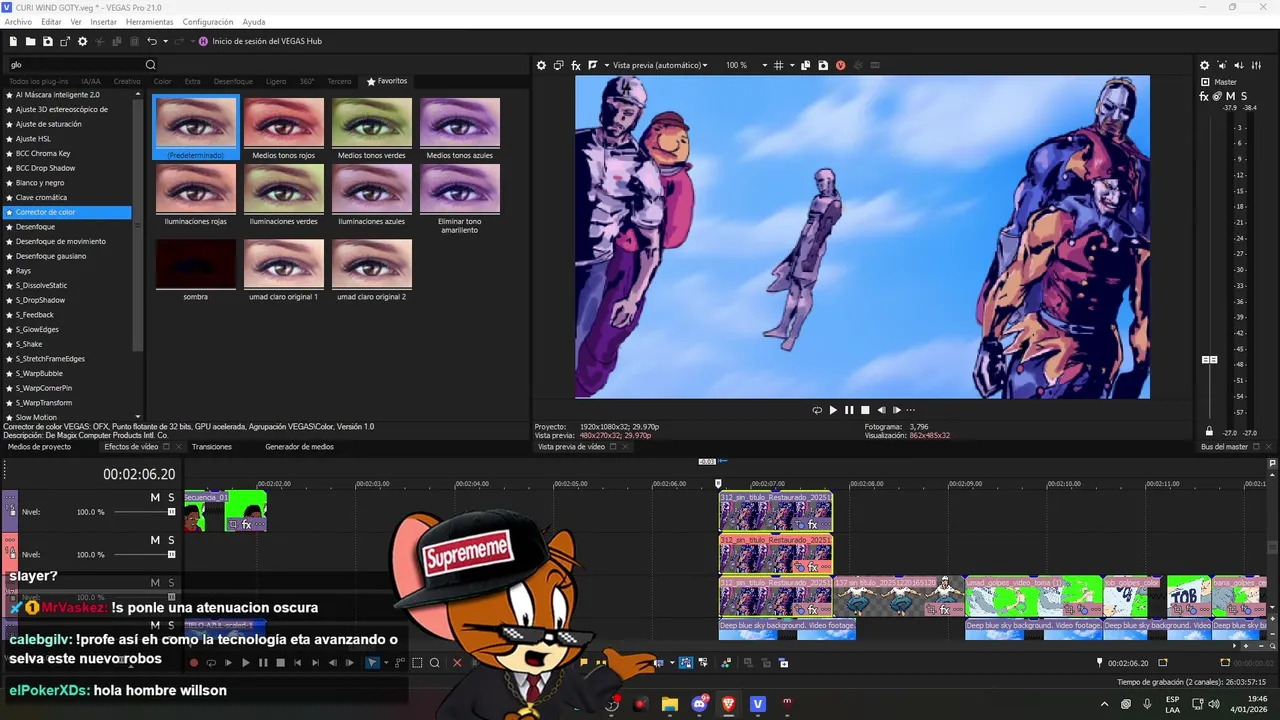Select the umad_golpes_video_toma clip on timeline

click(1033, 596)
